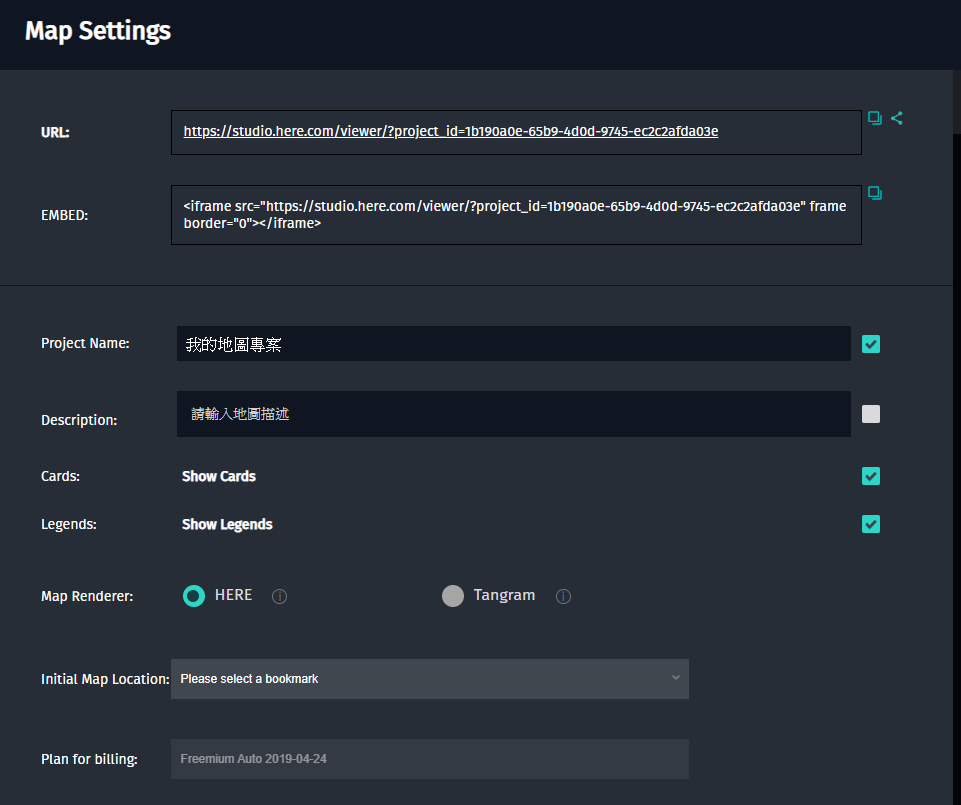
Task: Select the Tangram map renderer radio button
Action: click(453, 596)
